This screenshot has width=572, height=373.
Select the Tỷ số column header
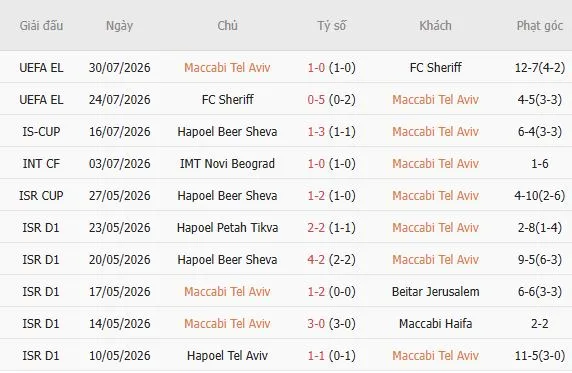[331, 26]
